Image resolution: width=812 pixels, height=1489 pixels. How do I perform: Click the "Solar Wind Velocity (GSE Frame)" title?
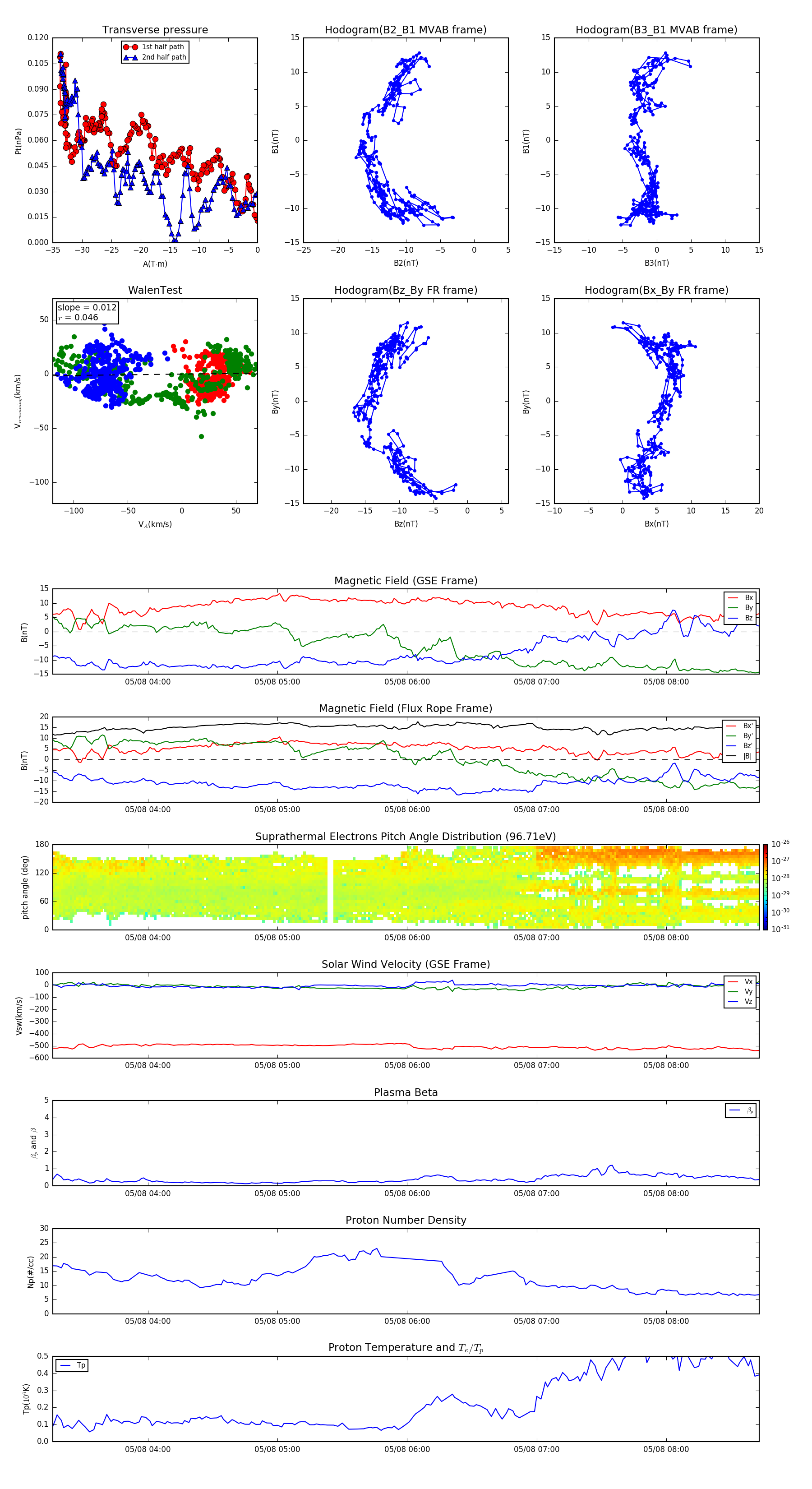406,964
